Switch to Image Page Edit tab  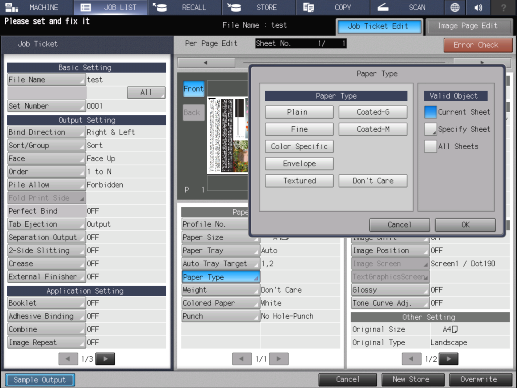coord(469,26)
